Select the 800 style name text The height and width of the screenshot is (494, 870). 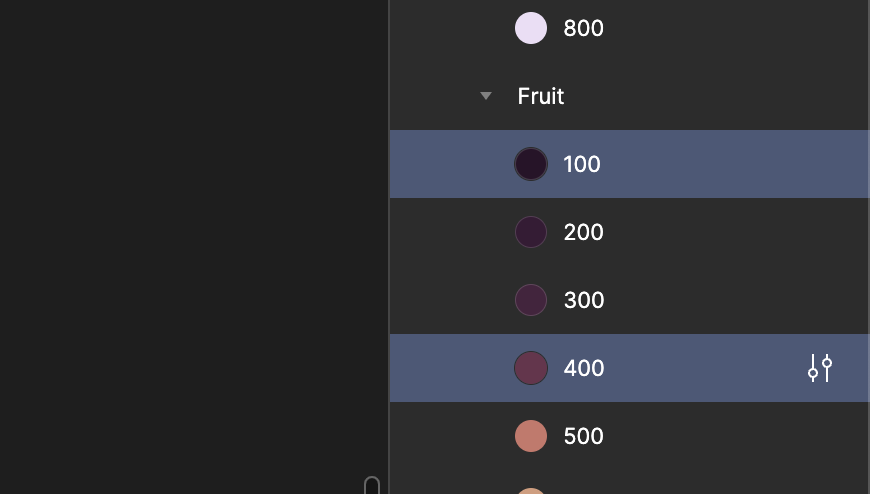(x=583, y=28)
